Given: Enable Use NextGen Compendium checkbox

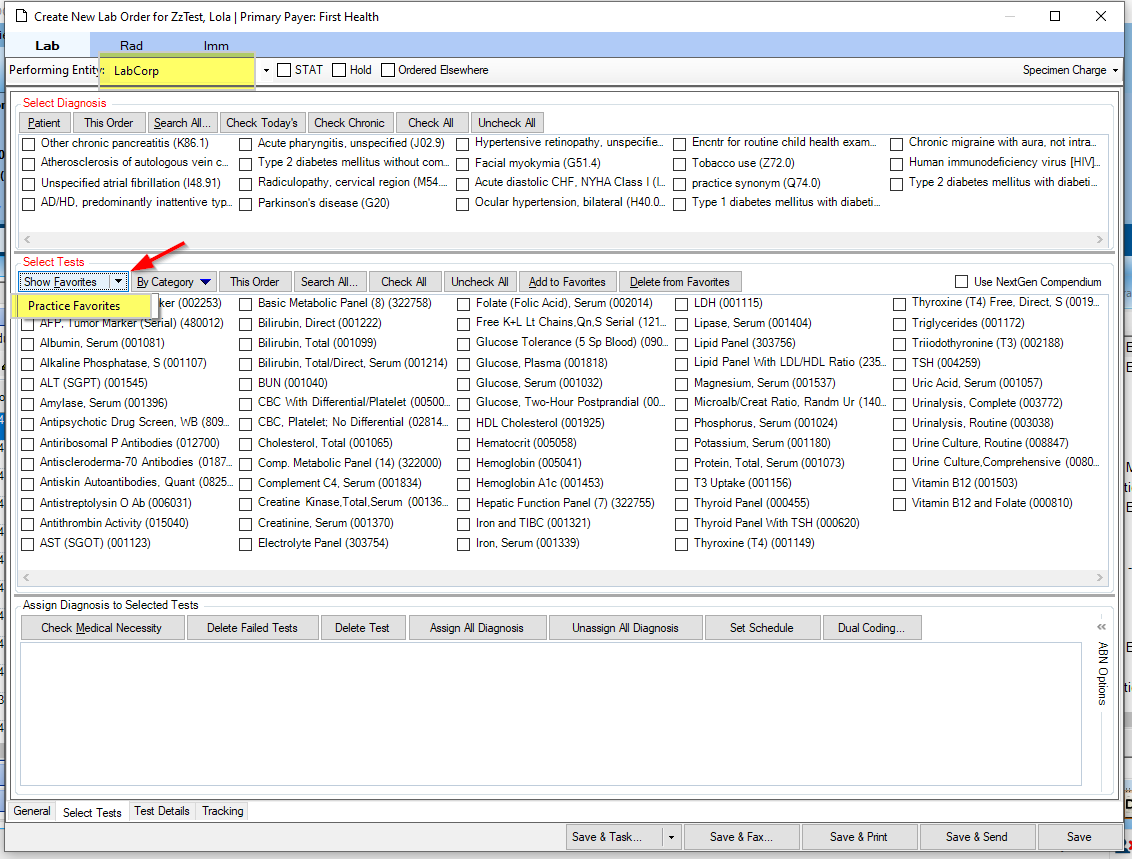Looking at the screenshot, I should [x=962, y=282].
